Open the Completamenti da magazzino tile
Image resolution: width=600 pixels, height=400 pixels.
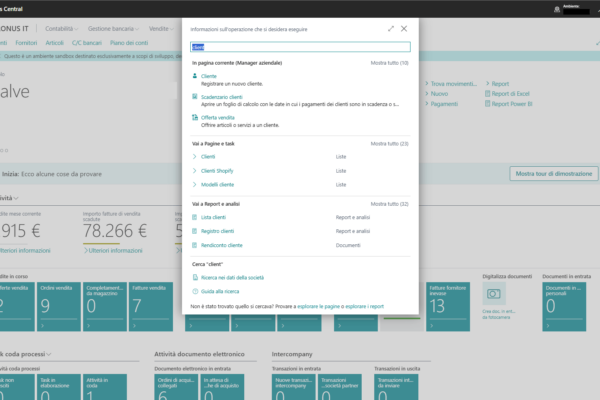pos(105,307)
